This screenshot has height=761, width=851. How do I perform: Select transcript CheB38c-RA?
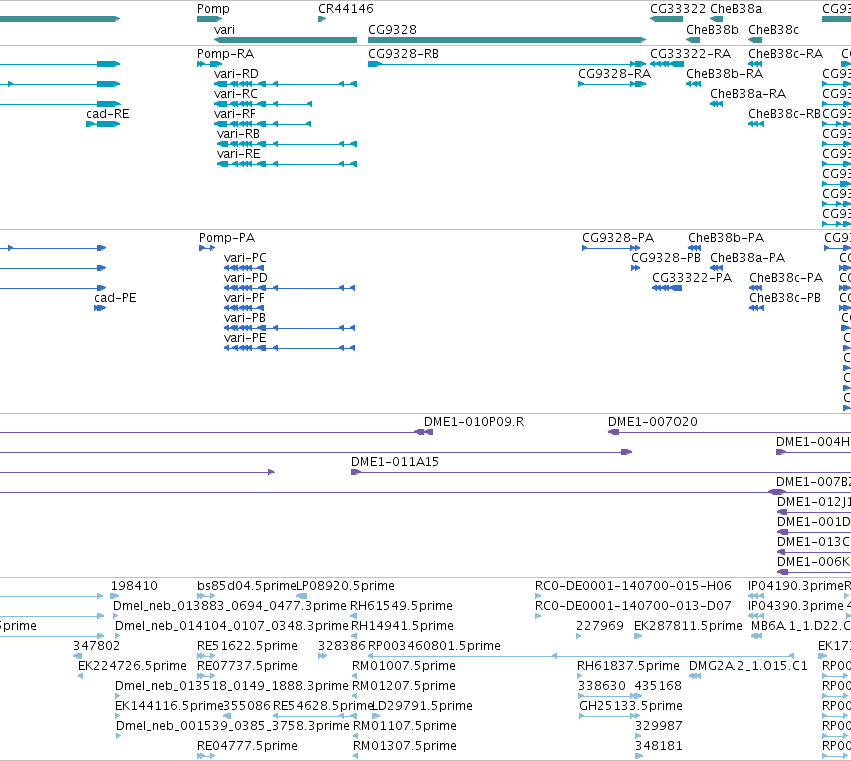tap(785, 54)
